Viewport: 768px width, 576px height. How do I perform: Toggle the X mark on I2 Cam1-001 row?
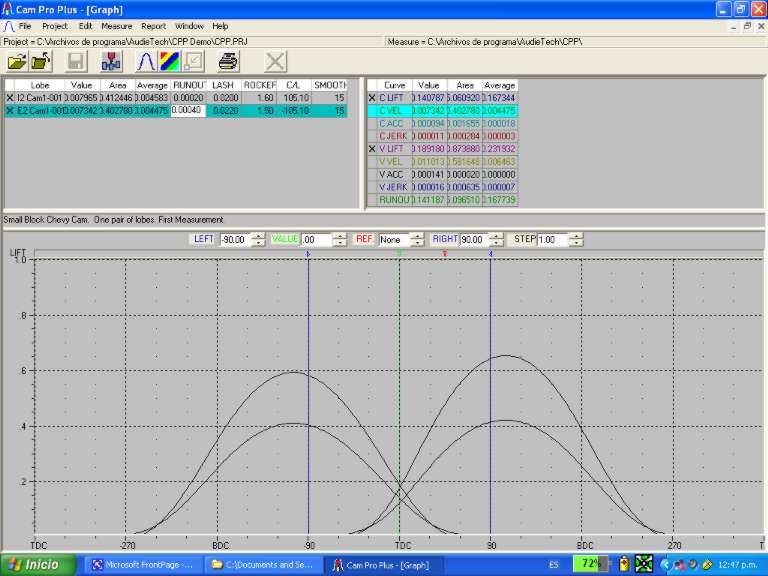[9, 98]
